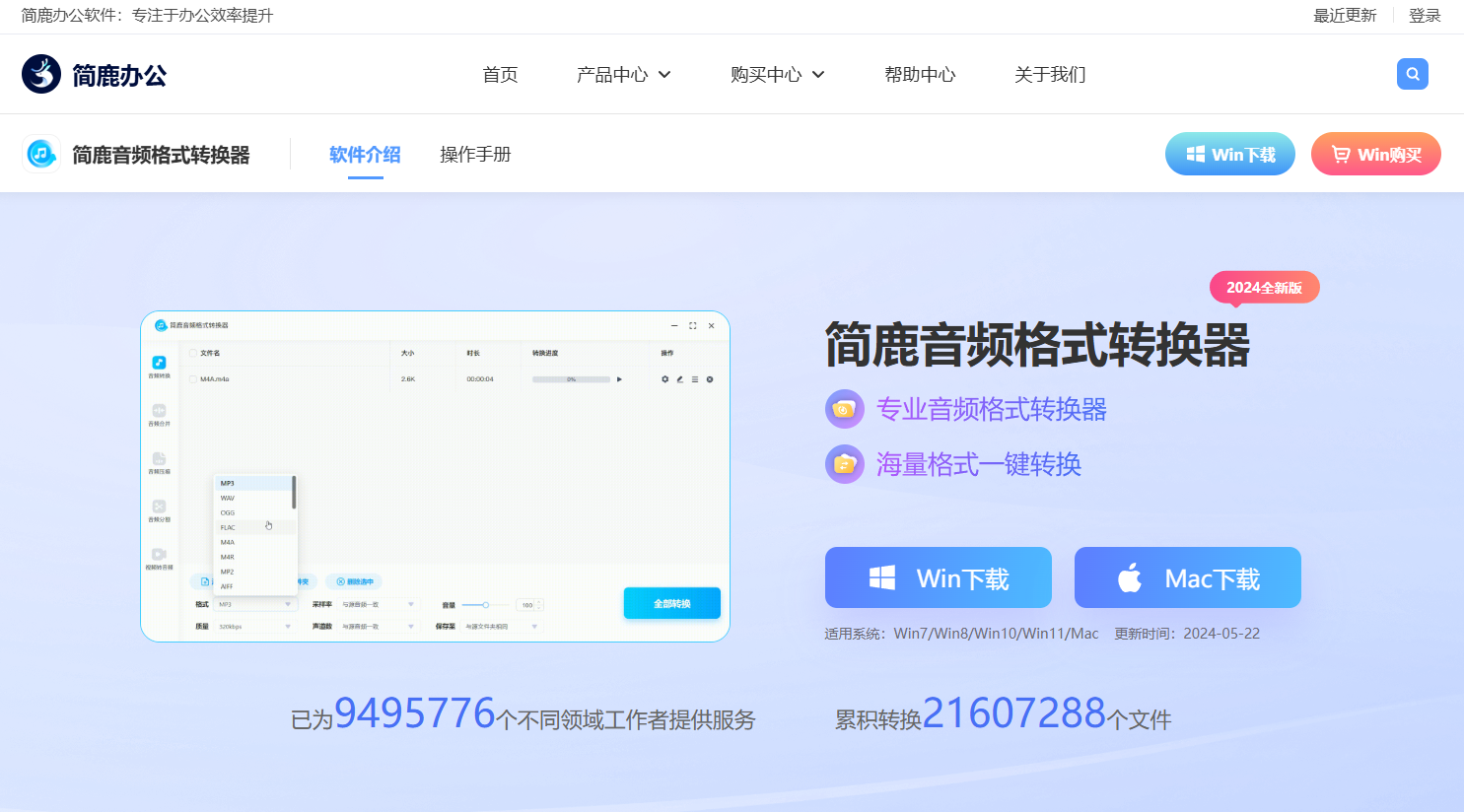Choose M4R in the format list

click(253, 558)
